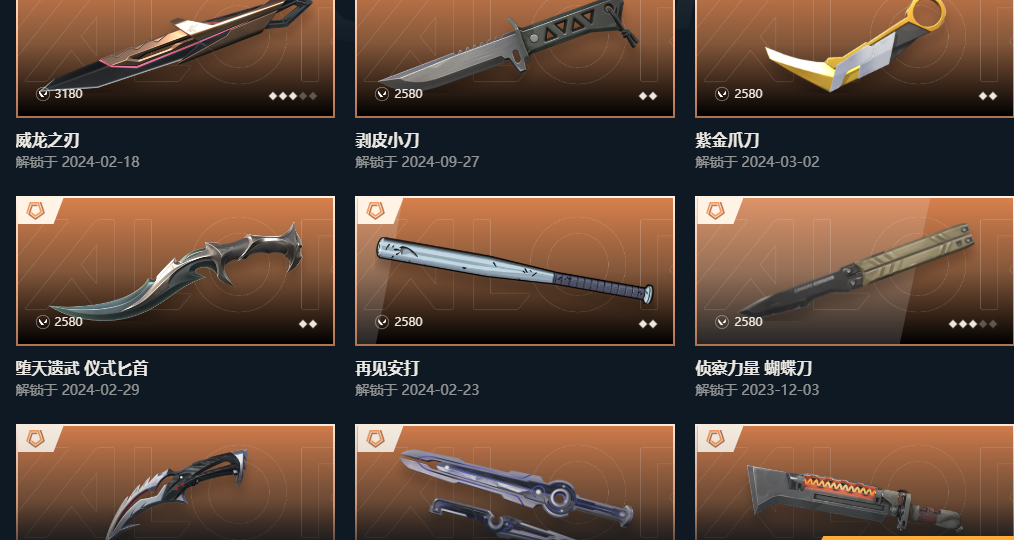
Task: Click pentagon badge on 侦察力量 蝴蝶刀 card
Action: pyautogui.click(x=715, y=211)
